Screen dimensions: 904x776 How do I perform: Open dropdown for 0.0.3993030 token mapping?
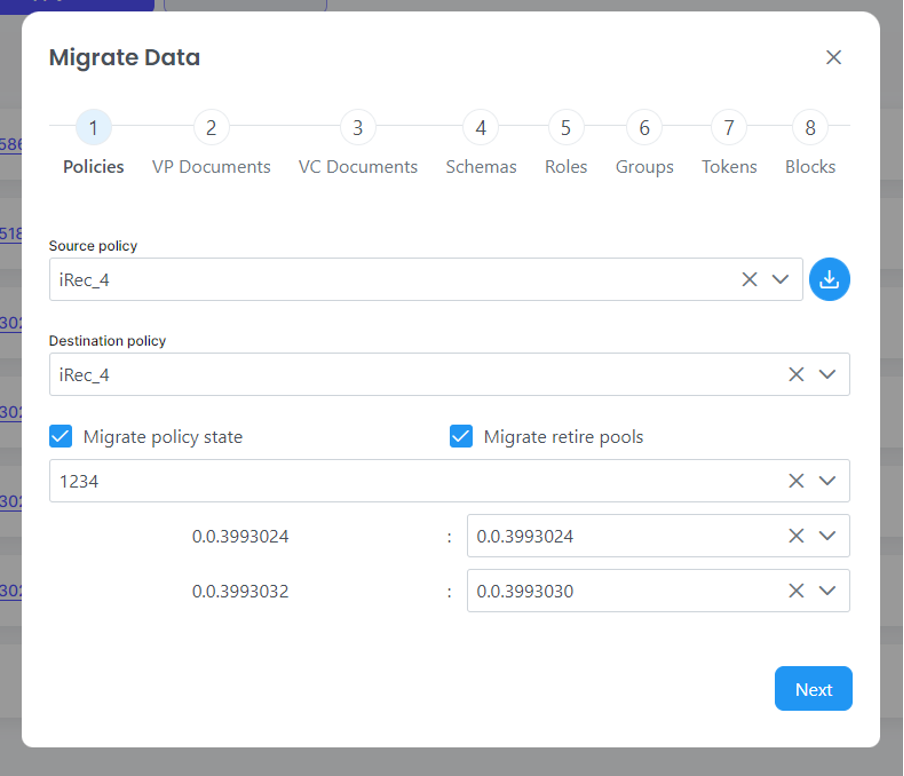pos(827,591)
